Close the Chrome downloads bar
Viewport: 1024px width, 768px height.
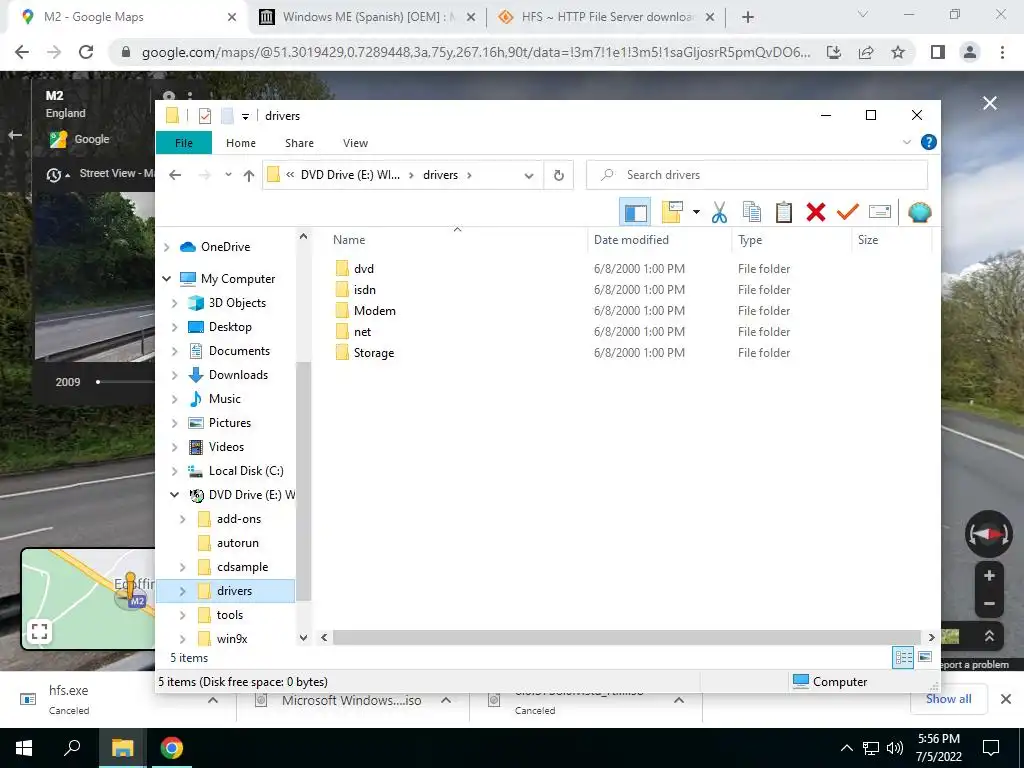tap(1006, 699)
